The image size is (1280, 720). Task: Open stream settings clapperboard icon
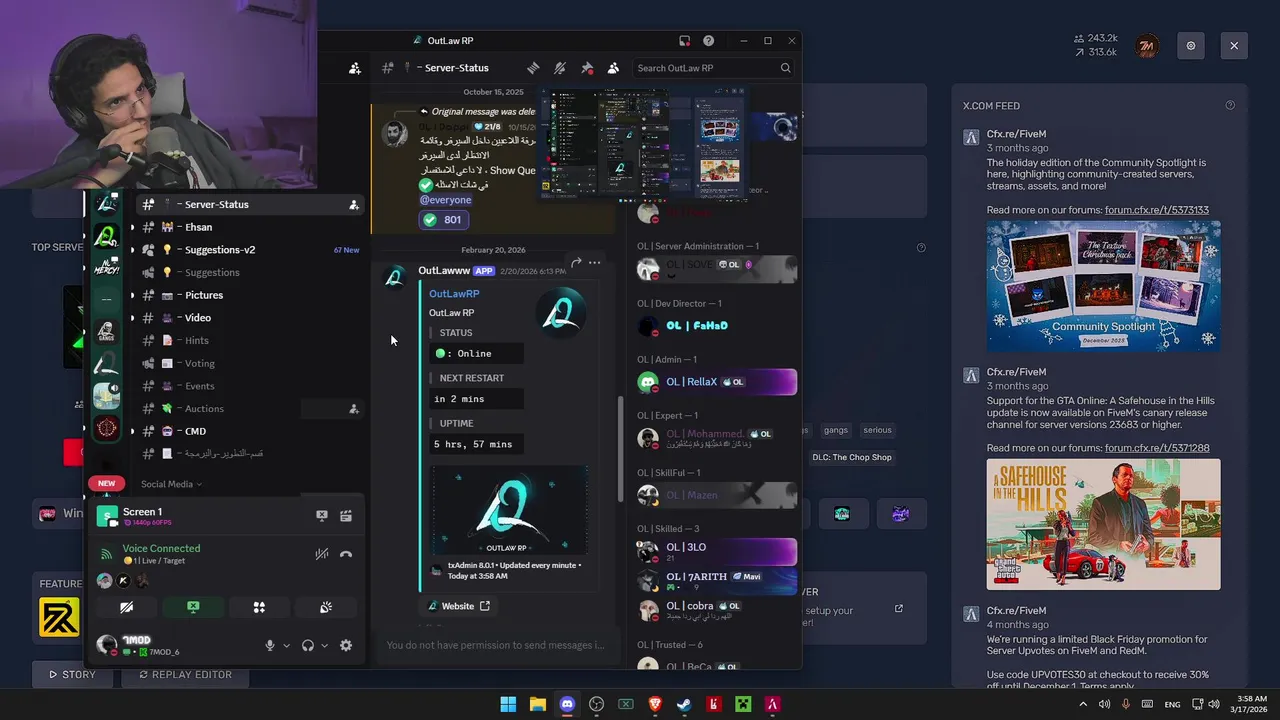346,516
